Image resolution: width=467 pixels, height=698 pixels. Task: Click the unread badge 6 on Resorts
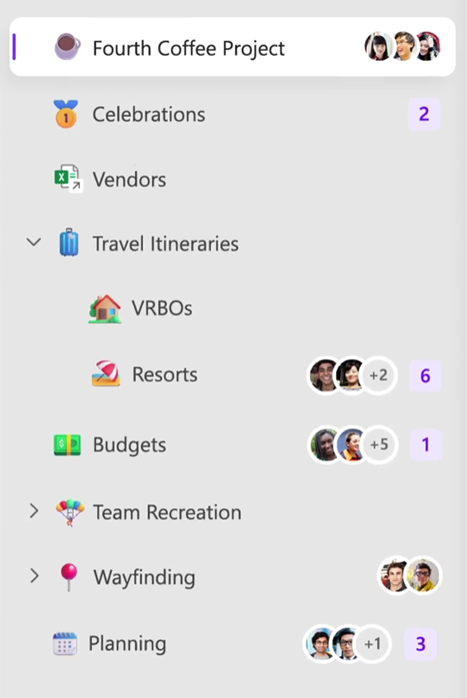coord(425,376)
